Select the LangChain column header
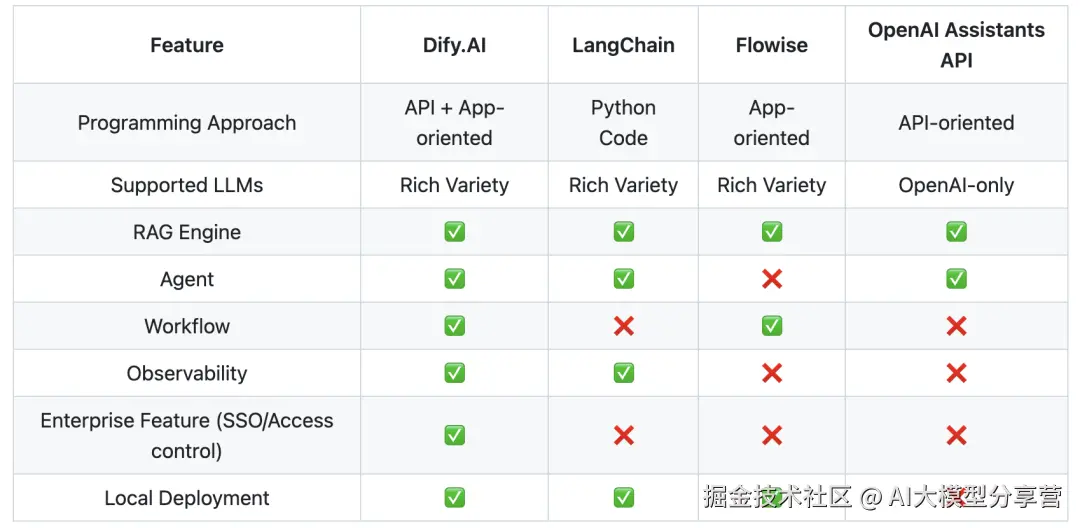 click(623, 45)
